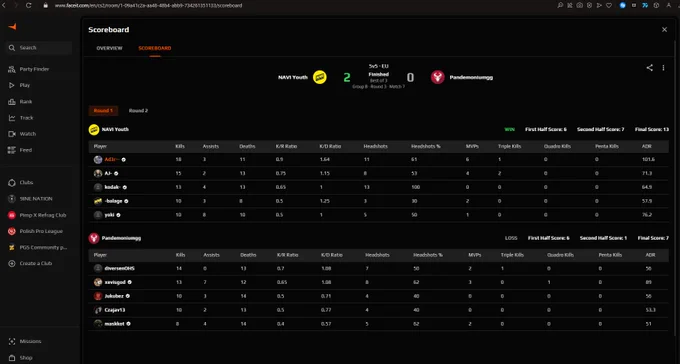Click NAVI Youth Final Score: 13 text
Viewport: 680px width, 364px height.
pos(652,129)
